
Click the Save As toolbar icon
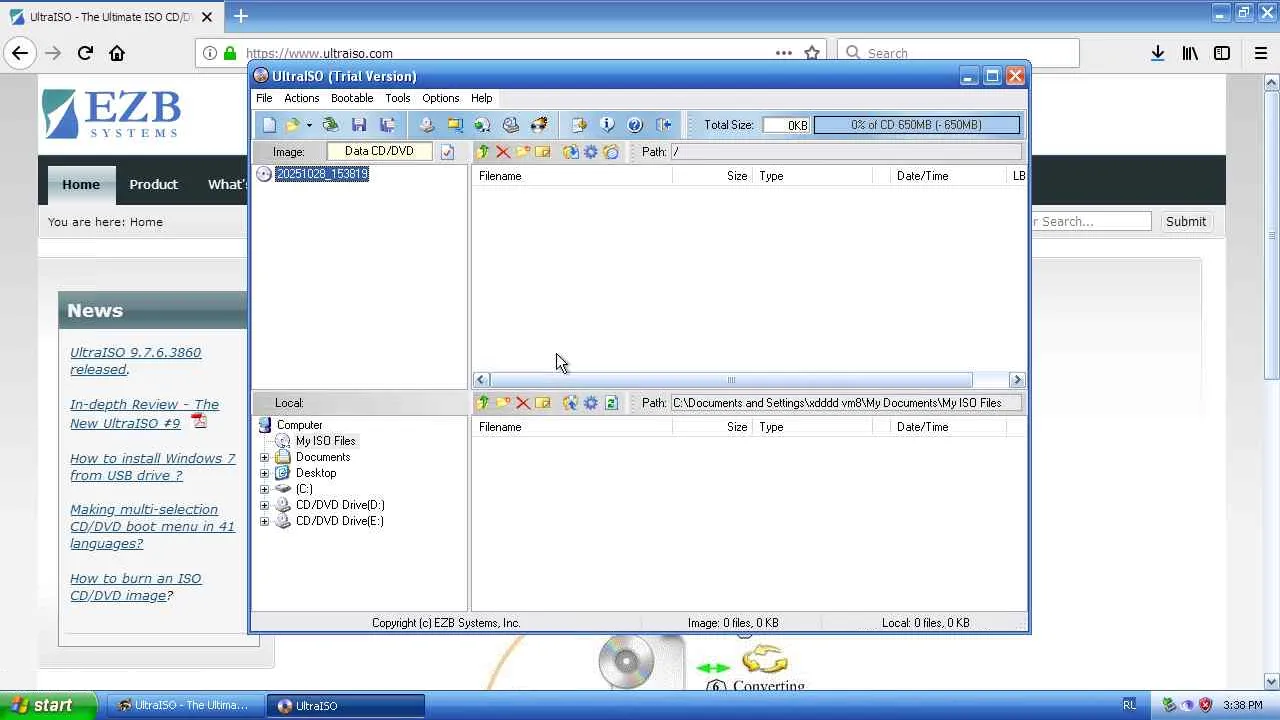pyautogui.click(x=387, y=125)
